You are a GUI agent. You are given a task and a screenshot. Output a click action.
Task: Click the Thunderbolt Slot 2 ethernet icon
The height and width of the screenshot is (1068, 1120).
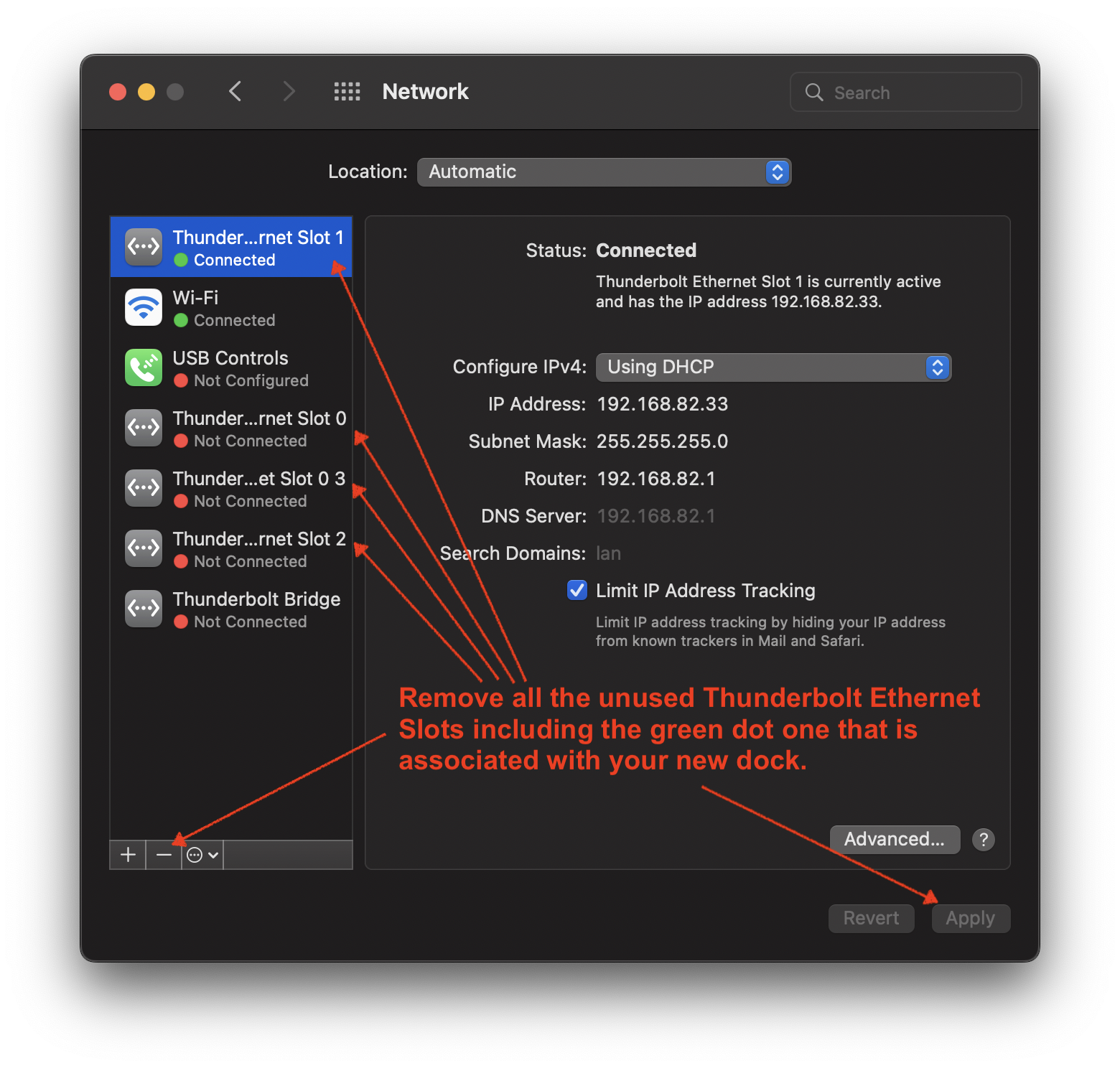(x=144, y=548)
